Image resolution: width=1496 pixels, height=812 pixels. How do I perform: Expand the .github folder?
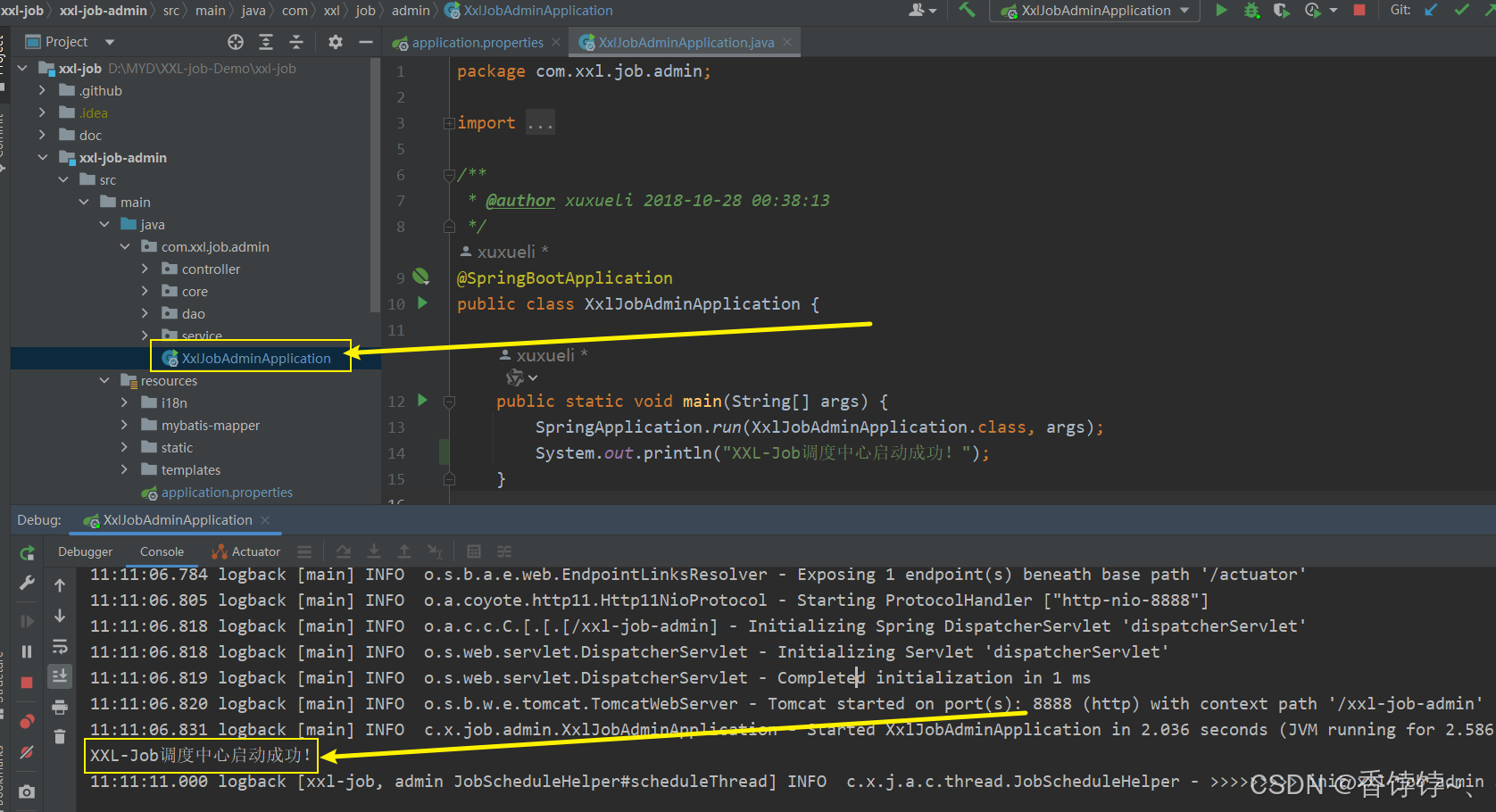tap(42, 91)
